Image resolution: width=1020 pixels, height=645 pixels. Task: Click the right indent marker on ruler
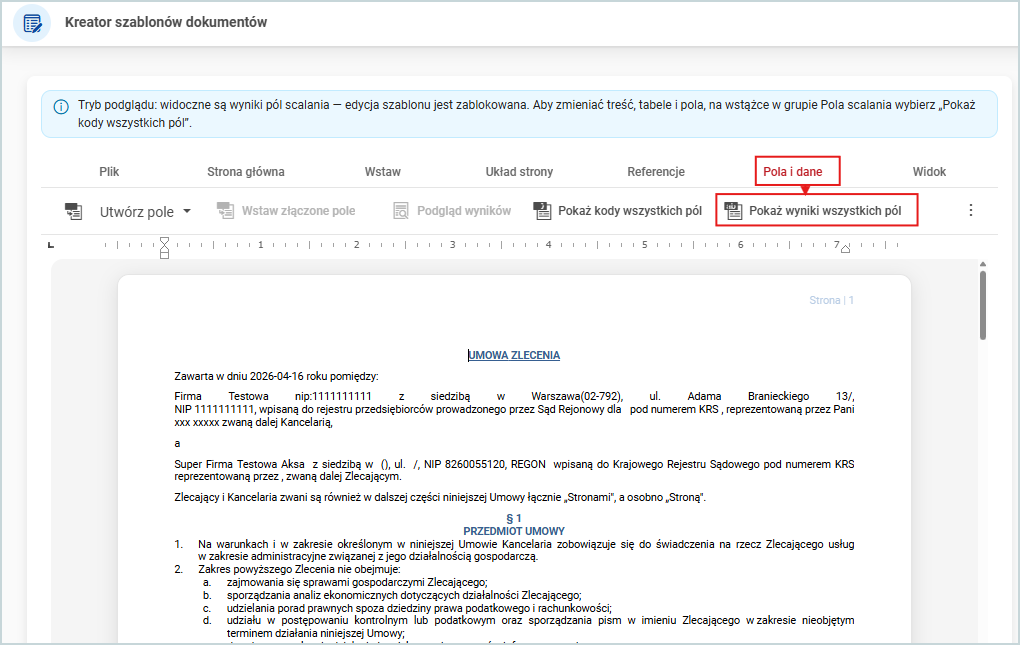845,248
